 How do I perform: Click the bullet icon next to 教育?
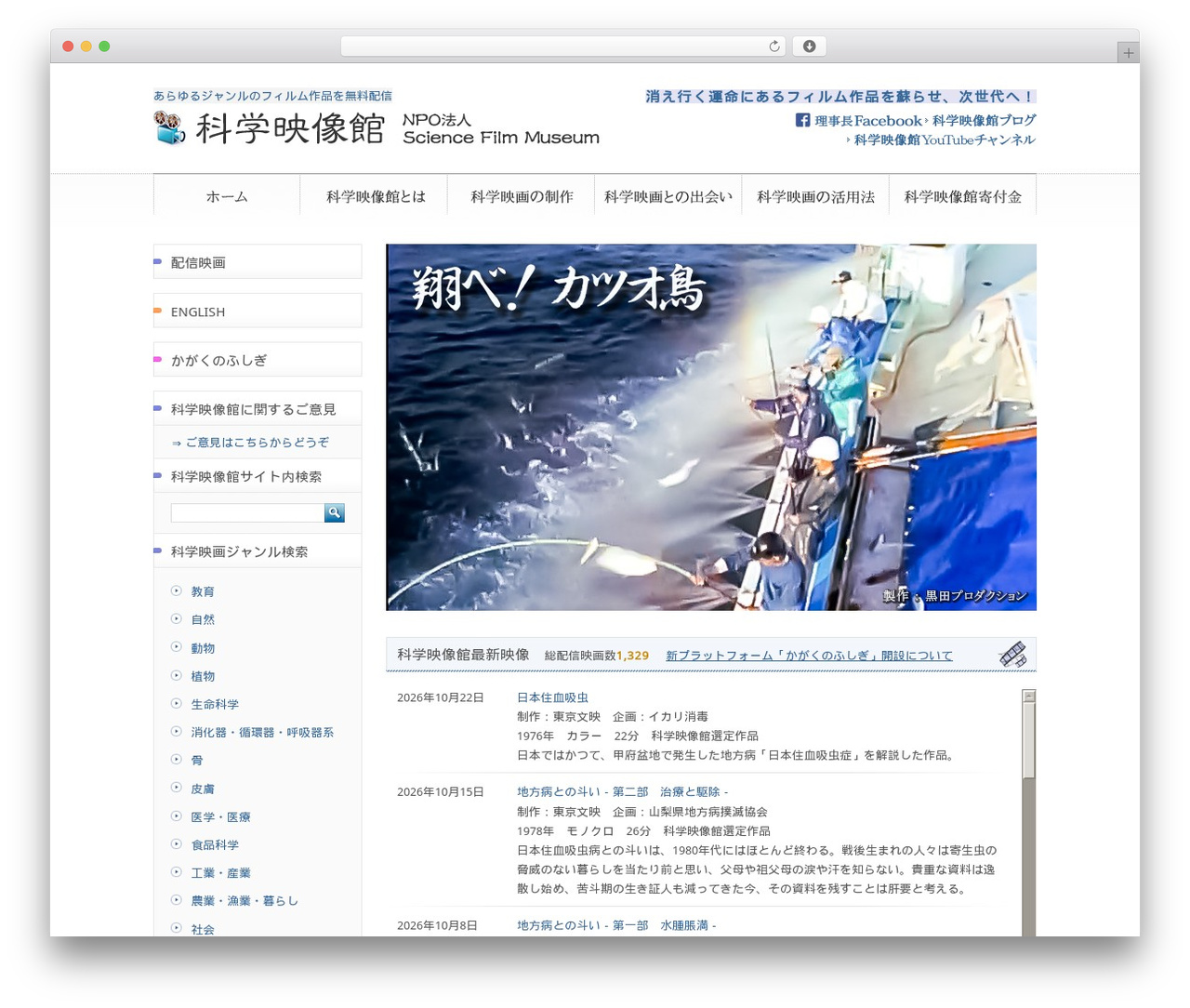click(177, 590)
